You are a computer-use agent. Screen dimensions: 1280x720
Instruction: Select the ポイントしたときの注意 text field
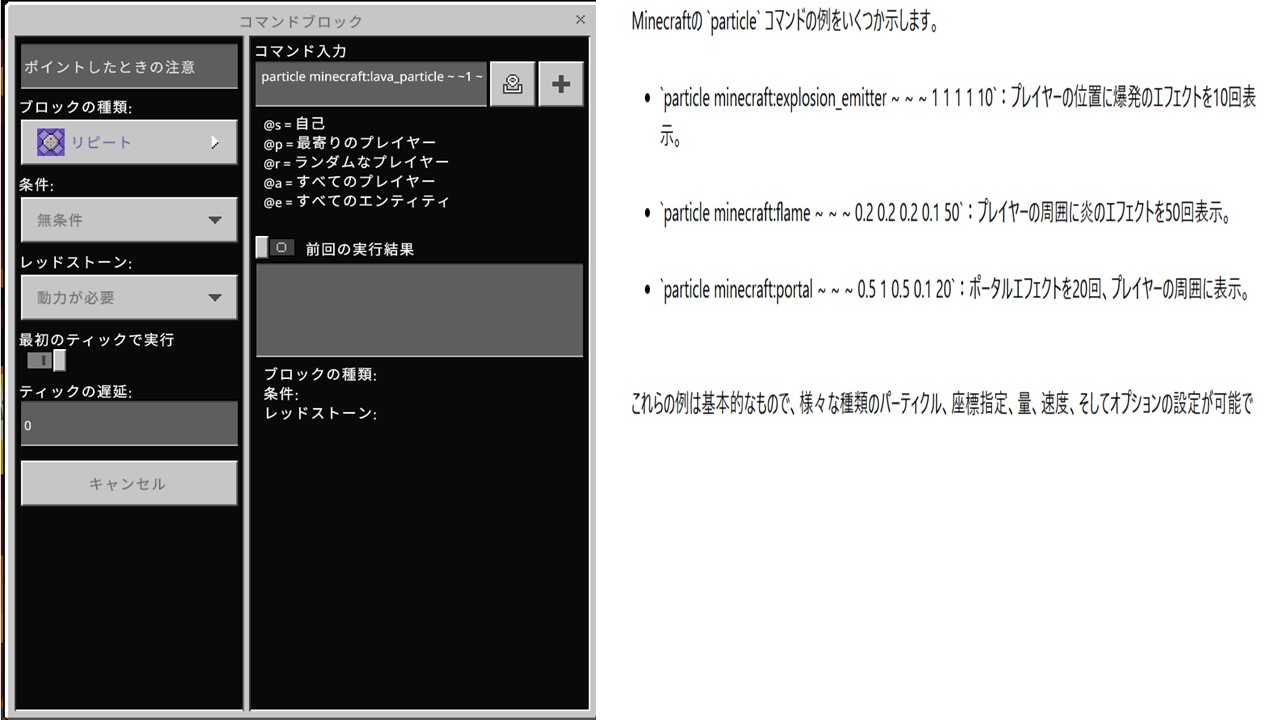click(x=128, y=67)
